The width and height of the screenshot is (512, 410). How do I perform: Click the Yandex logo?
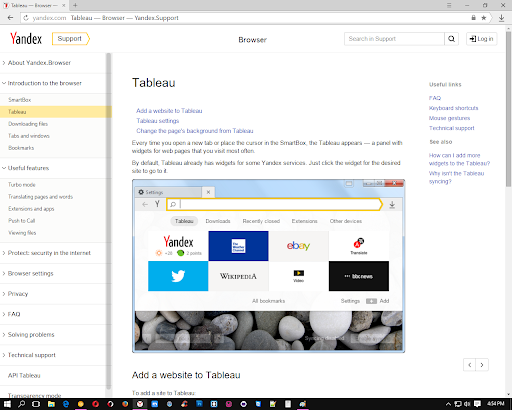point(26,39)
